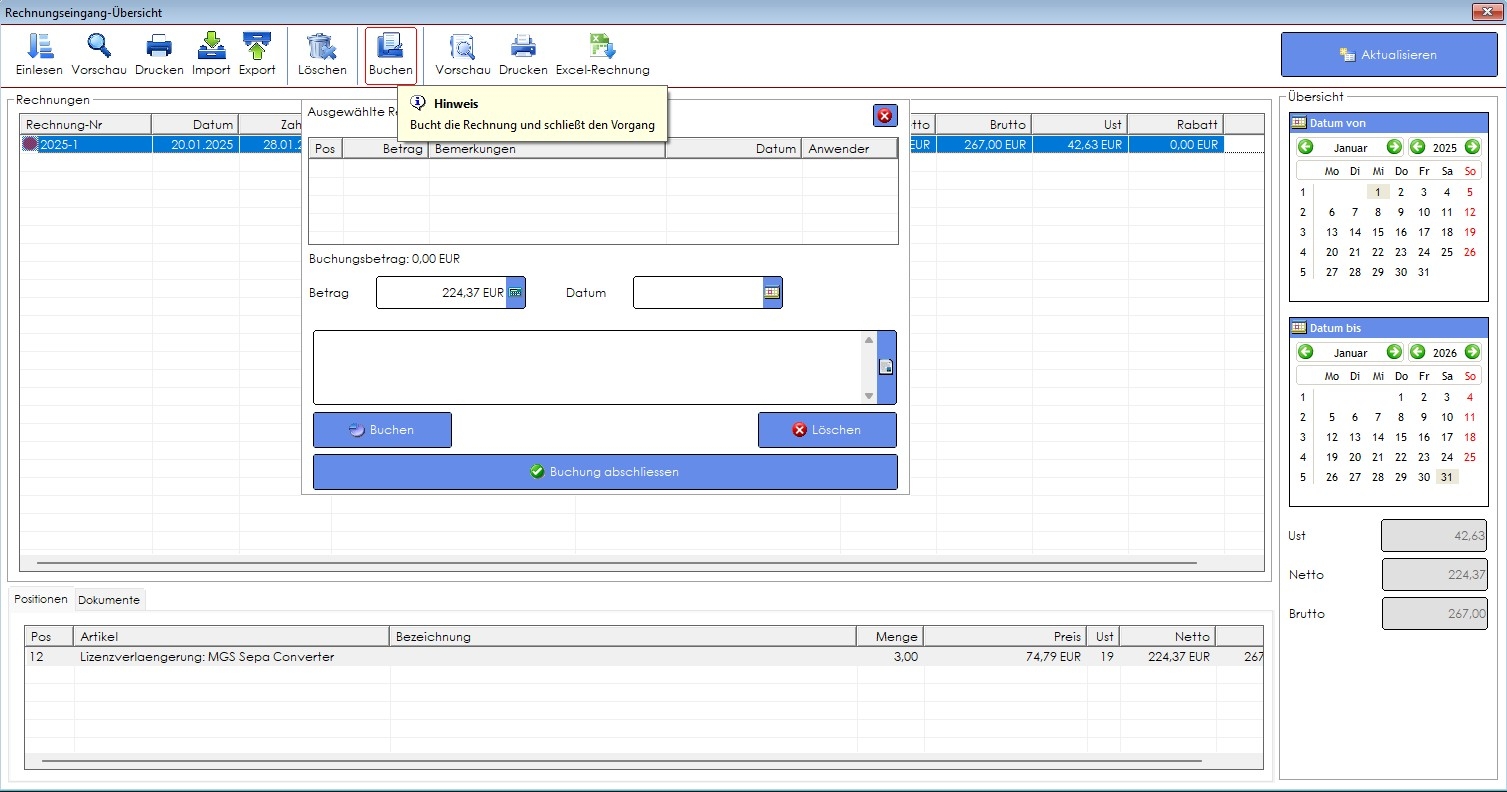Image resolution: width=1507 pixels, height=792 pixels.
Task: Click the Ust summary field showing 42,63
Action: point(1434,536)
